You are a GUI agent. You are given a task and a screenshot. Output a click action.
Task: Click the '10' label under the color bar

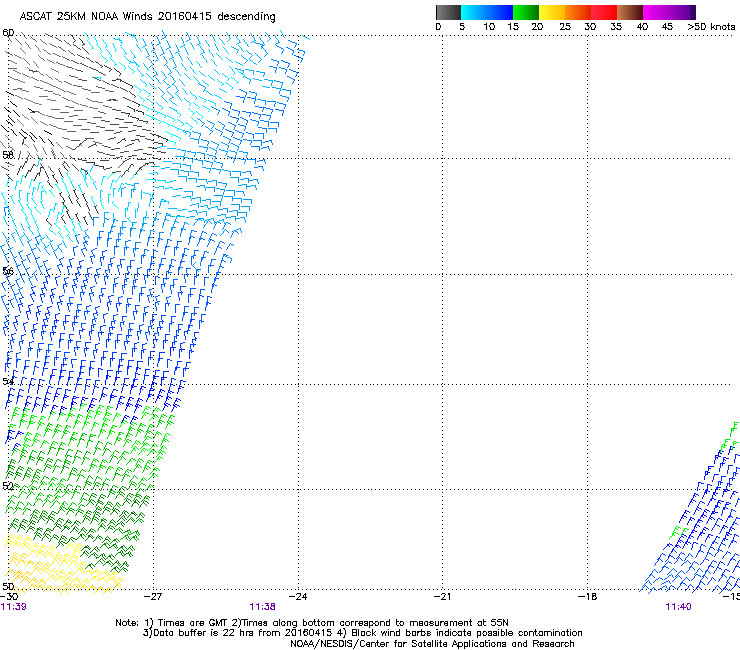489,27
